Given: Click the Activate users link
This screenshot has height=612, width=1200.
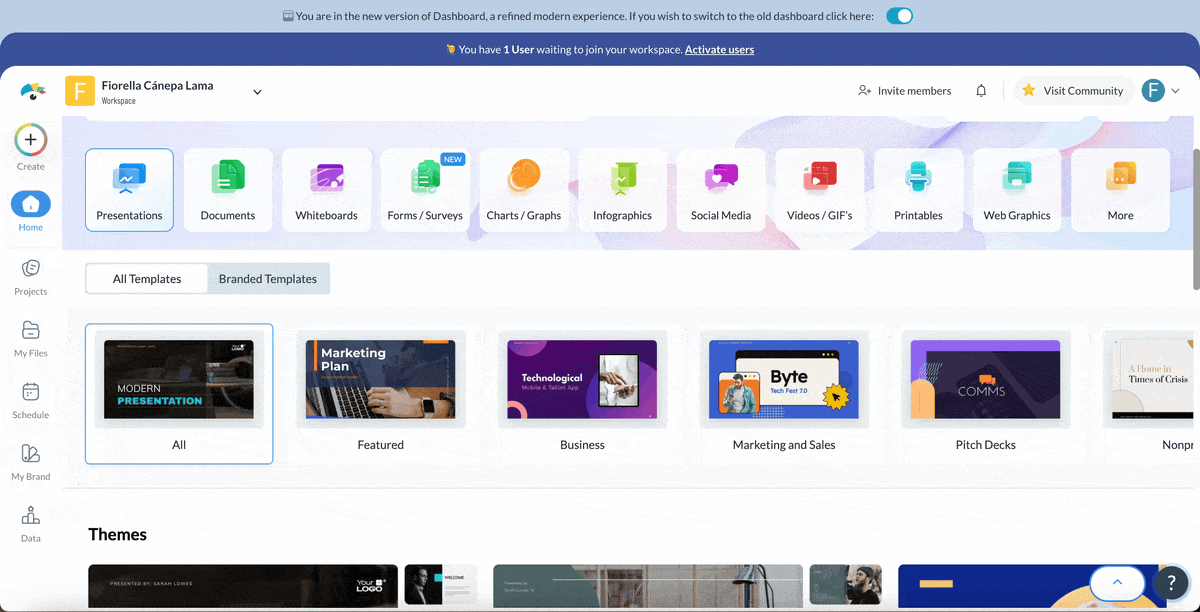Looking at the screenshot, I should point(719,49).
